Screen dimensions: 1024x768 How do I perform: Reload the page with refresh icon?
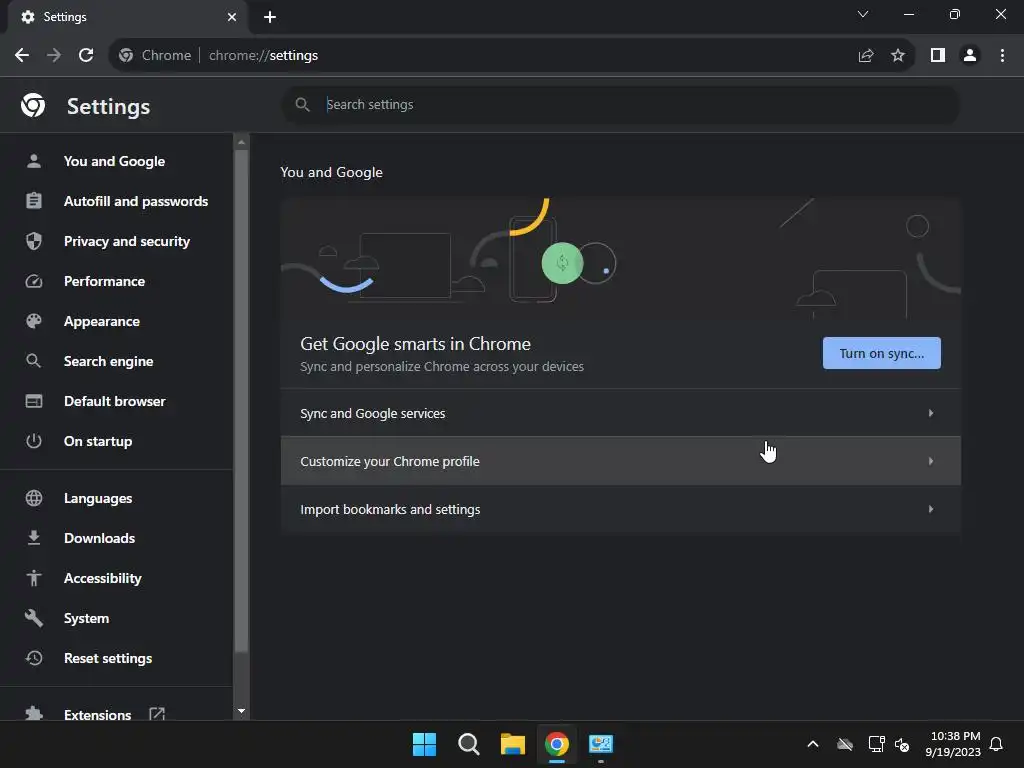(86, 56)
